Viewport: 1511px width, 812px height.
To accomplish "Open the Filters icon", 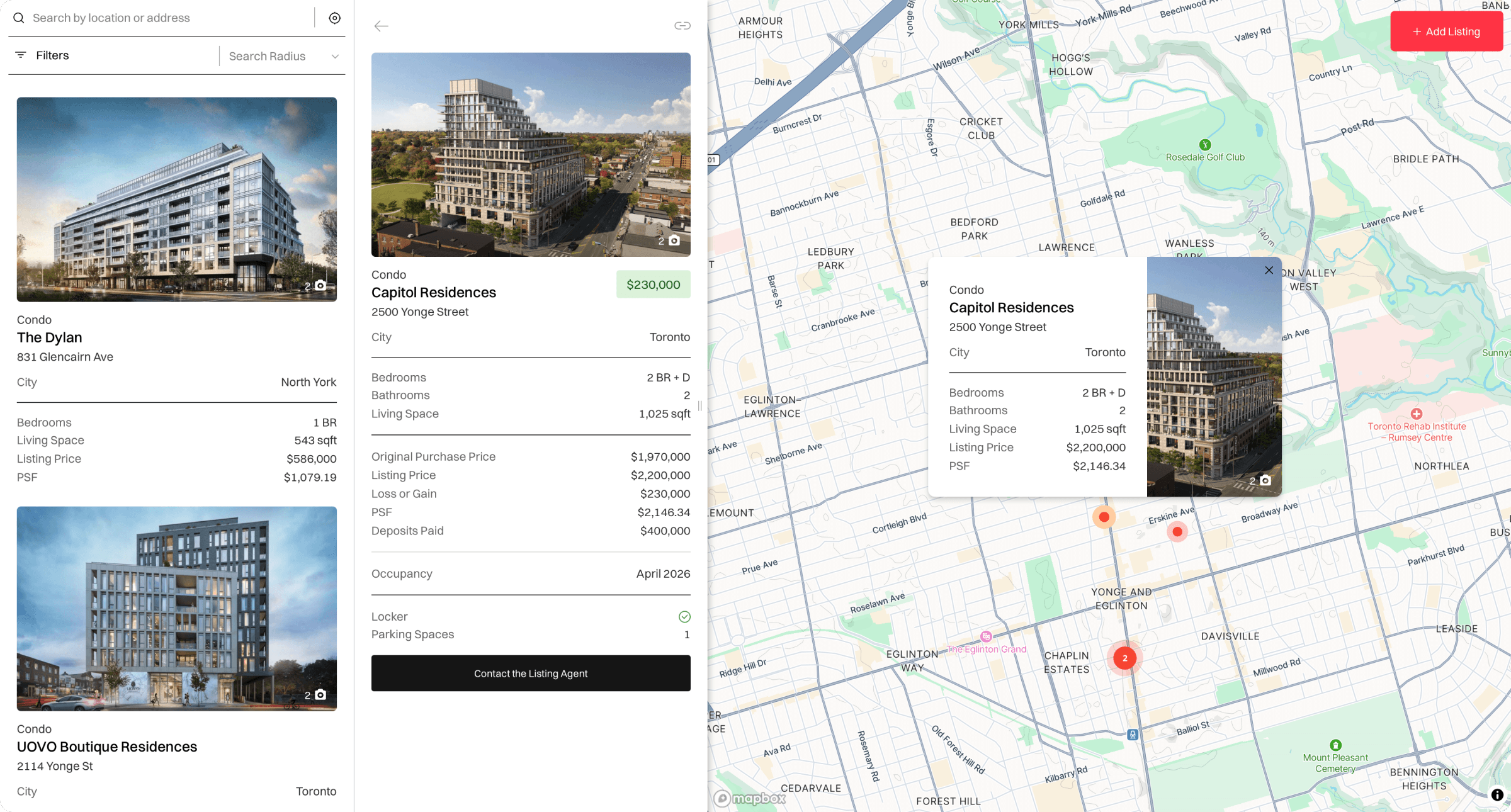I will (x=21, y=55).
